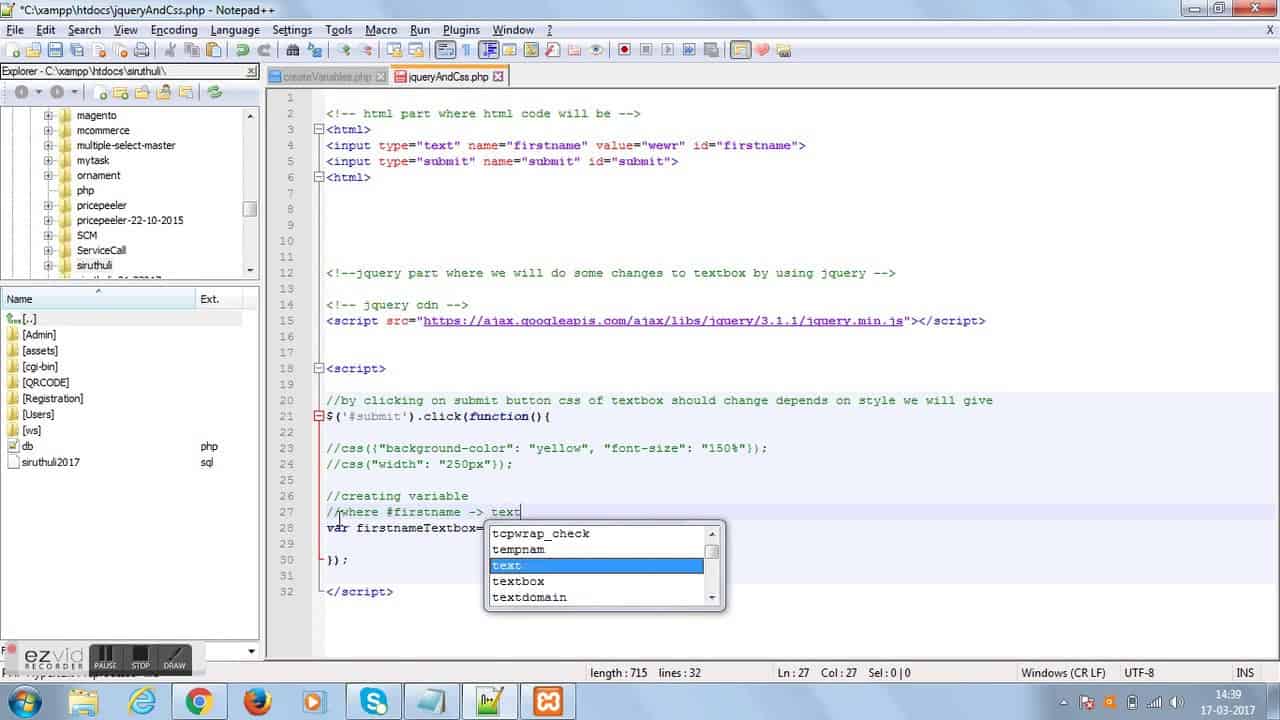
Task: Click the Replace toolbar icon
Action: pyautogui.click(x=315, y=50)
